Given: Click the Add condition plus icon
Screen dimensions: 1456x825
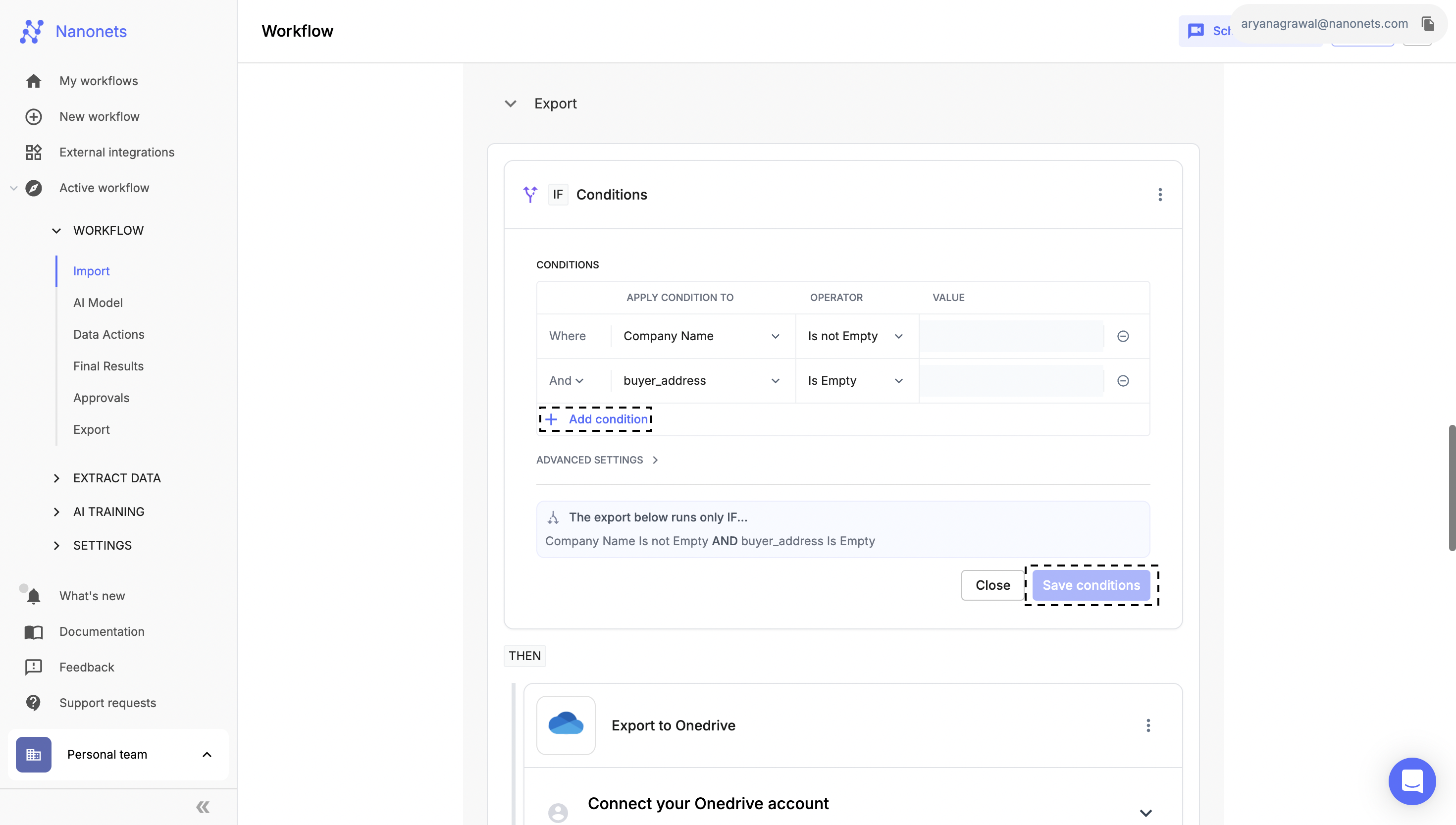Looking at the screenshot, I should (551, 419).
